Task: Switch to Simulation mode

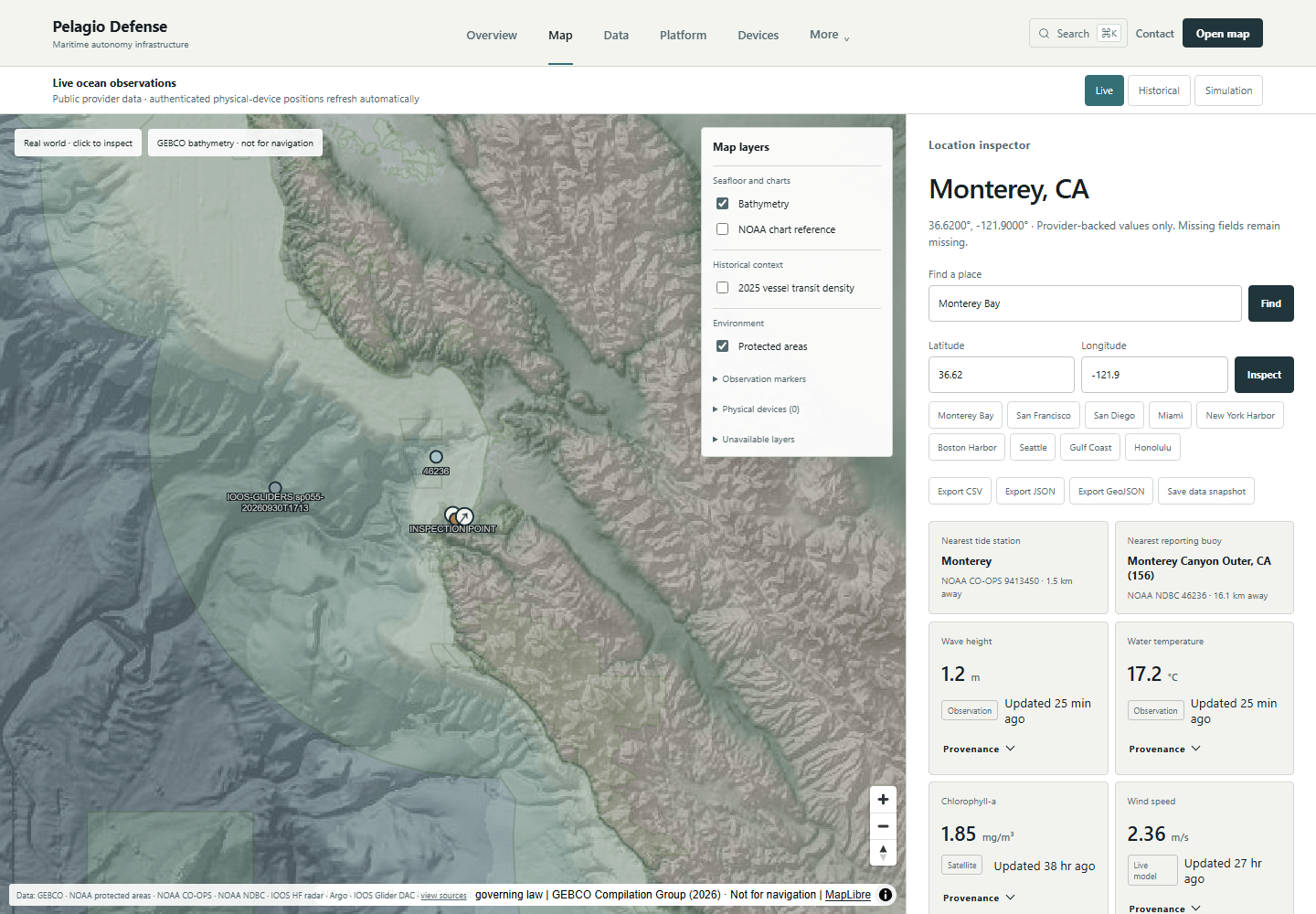Action: 1228,90
